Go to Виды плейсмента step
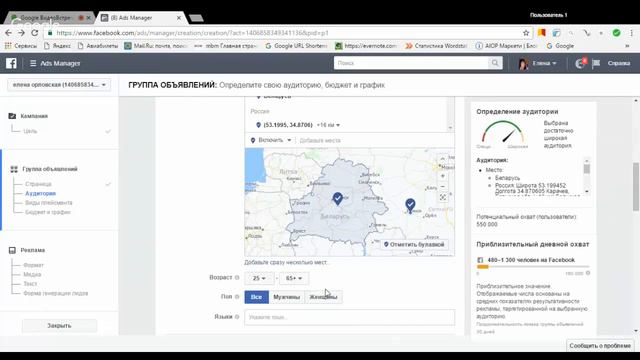The width and height of the screenshot is (640, 360). (49, 203)
